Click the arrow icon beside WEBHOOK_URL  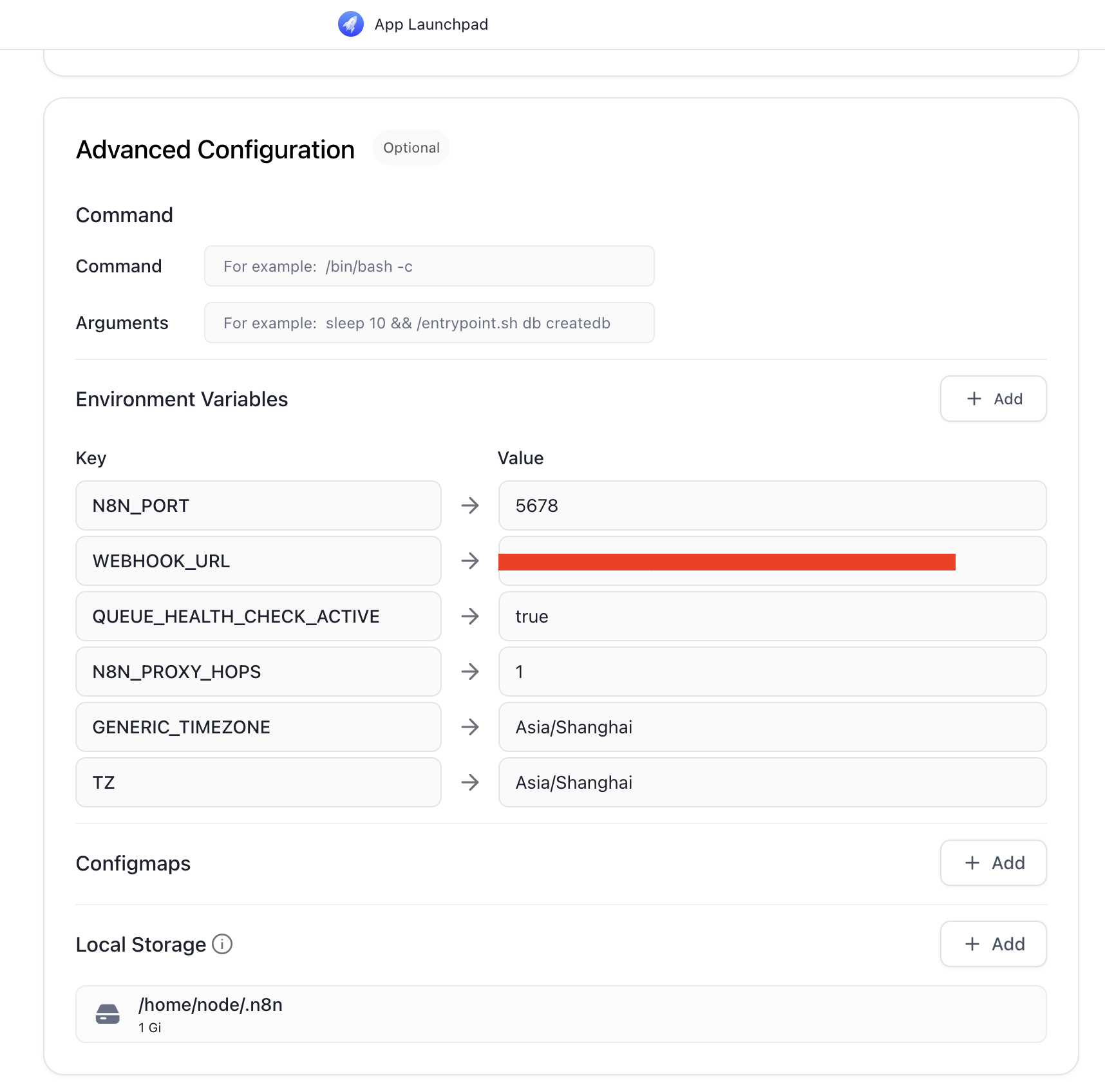click(470, 561)
